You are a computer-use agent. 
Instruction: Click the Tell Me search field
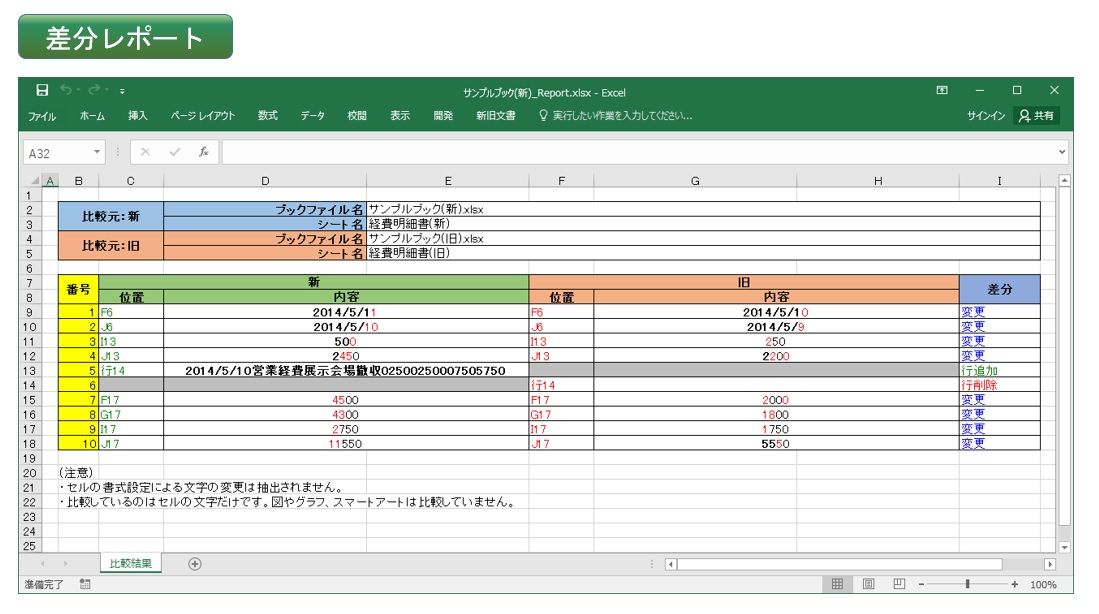point(622,116)
